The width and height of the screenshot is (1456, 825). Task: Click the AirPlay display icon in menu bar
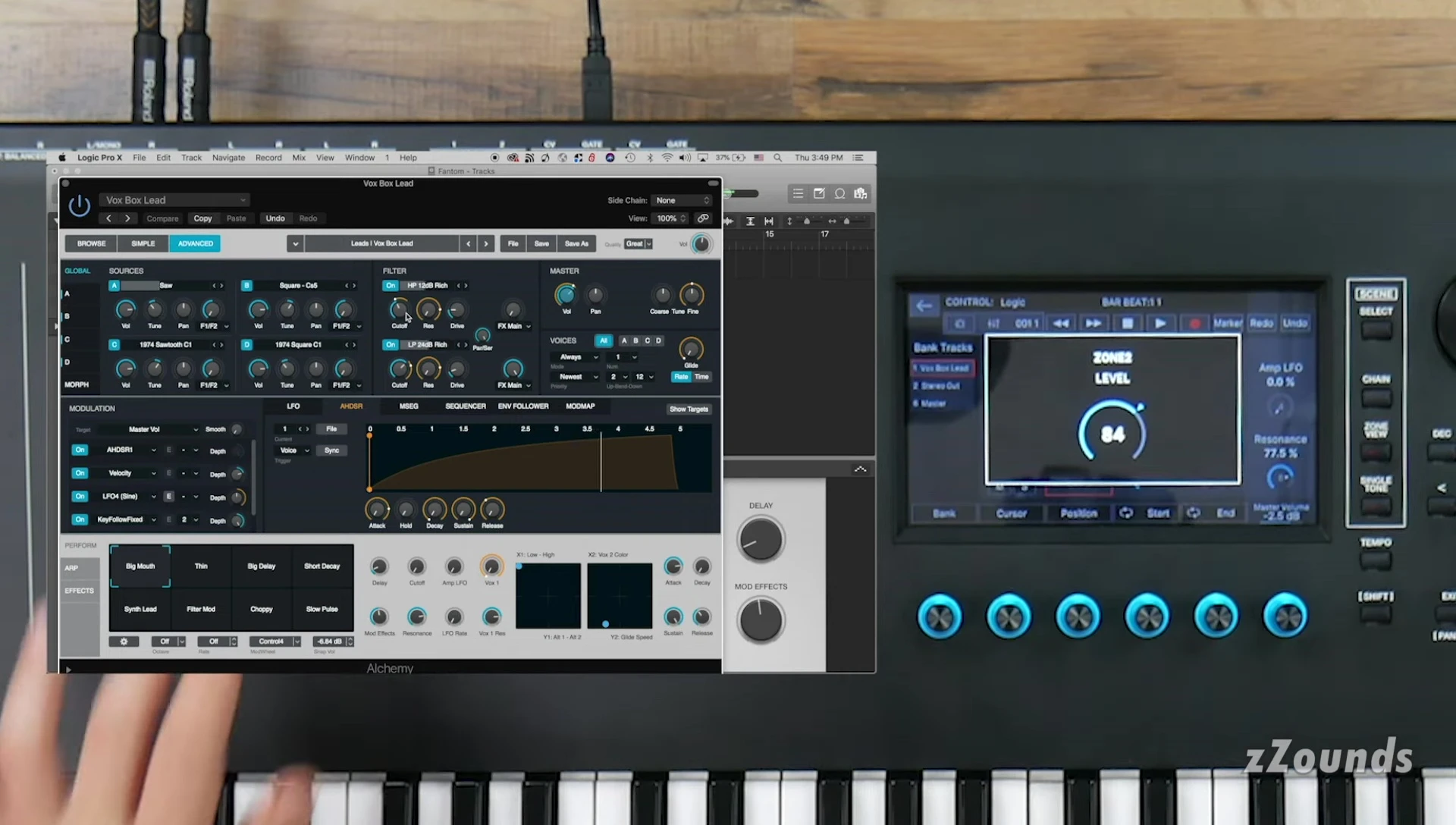(x=703, y=158)
